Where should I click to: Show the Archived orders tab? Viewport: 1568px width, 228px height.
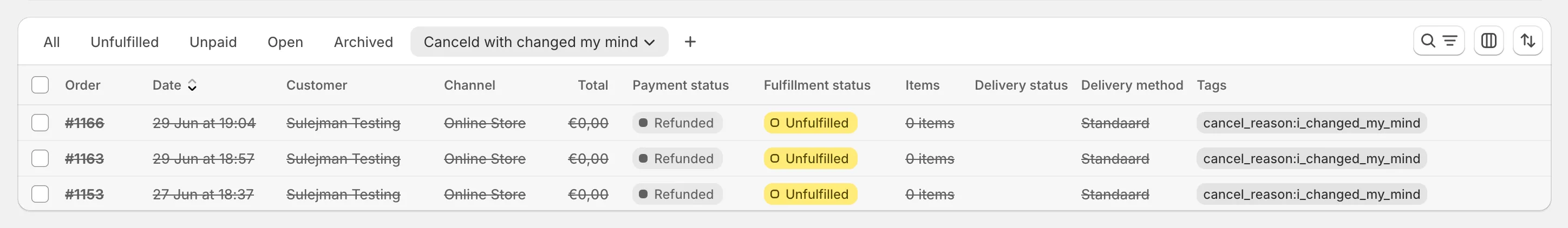click(x=363, y=42)
